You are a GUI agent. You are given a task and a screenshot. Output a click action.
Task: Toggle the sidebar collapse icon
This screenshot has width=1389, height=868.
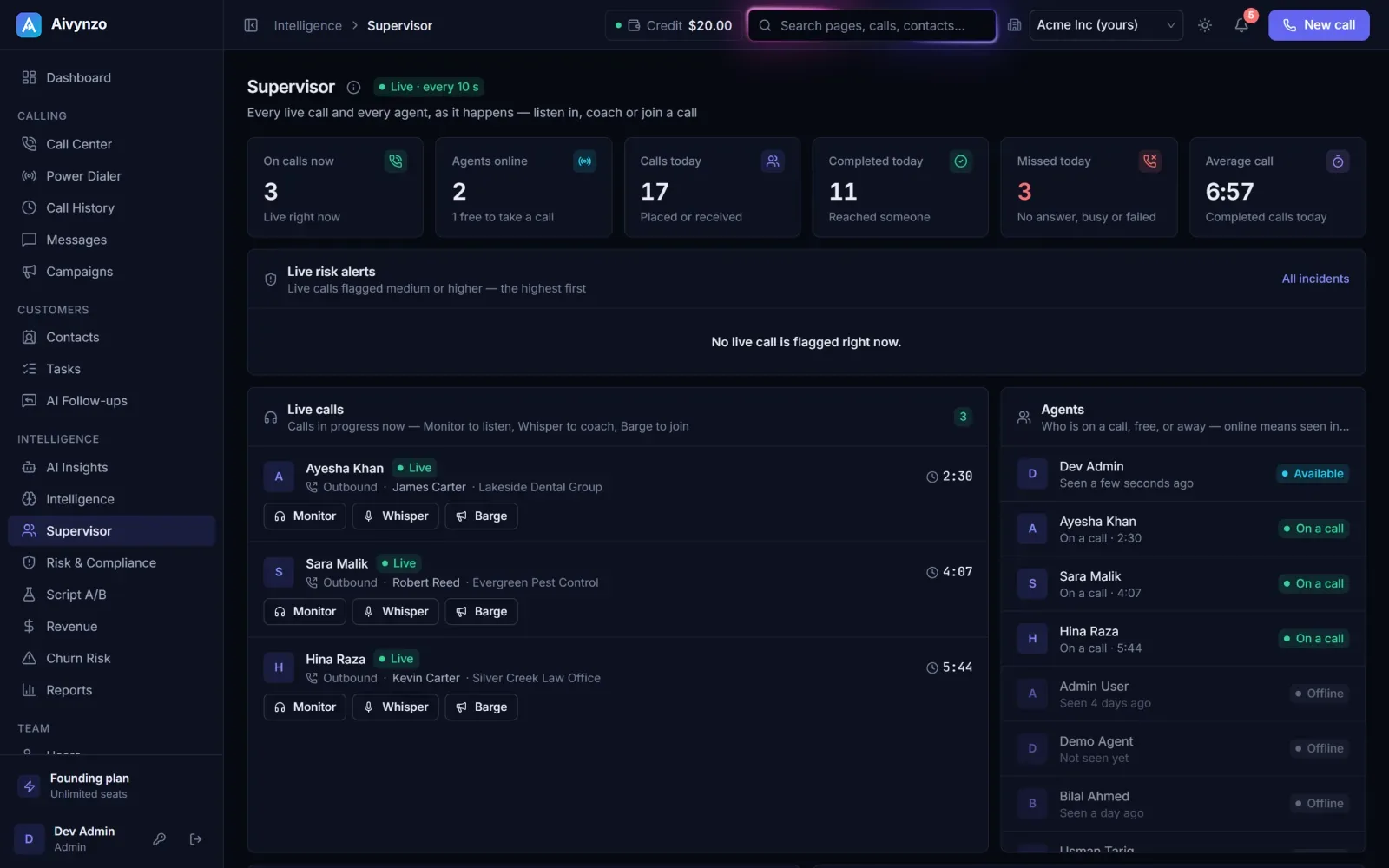(x=251, y=25)
